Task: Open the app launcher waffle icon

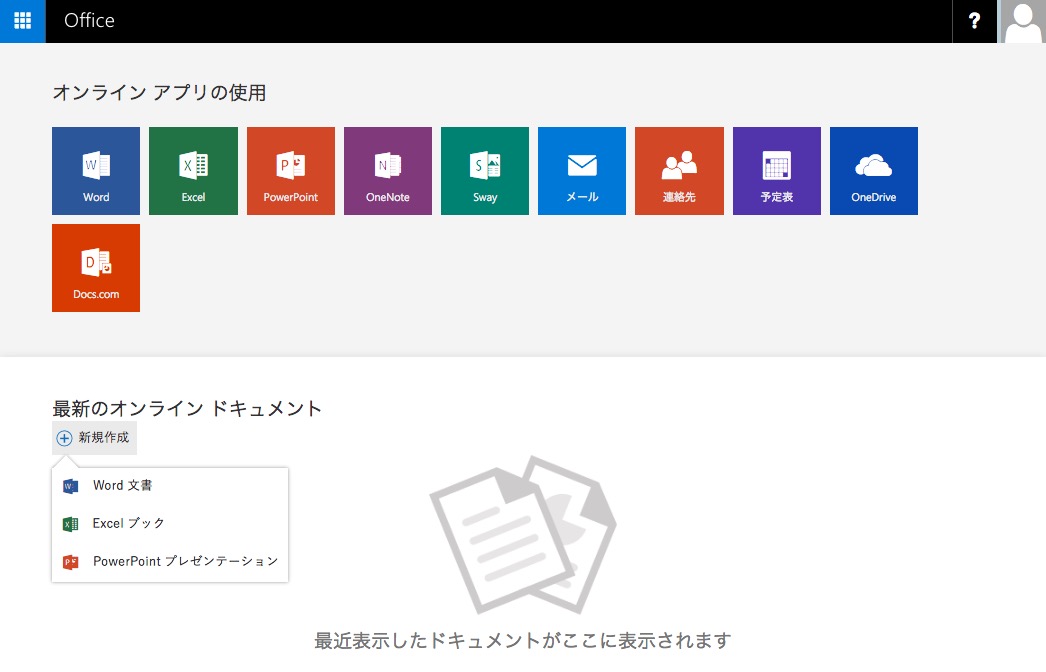Action: tap(23, 21)
